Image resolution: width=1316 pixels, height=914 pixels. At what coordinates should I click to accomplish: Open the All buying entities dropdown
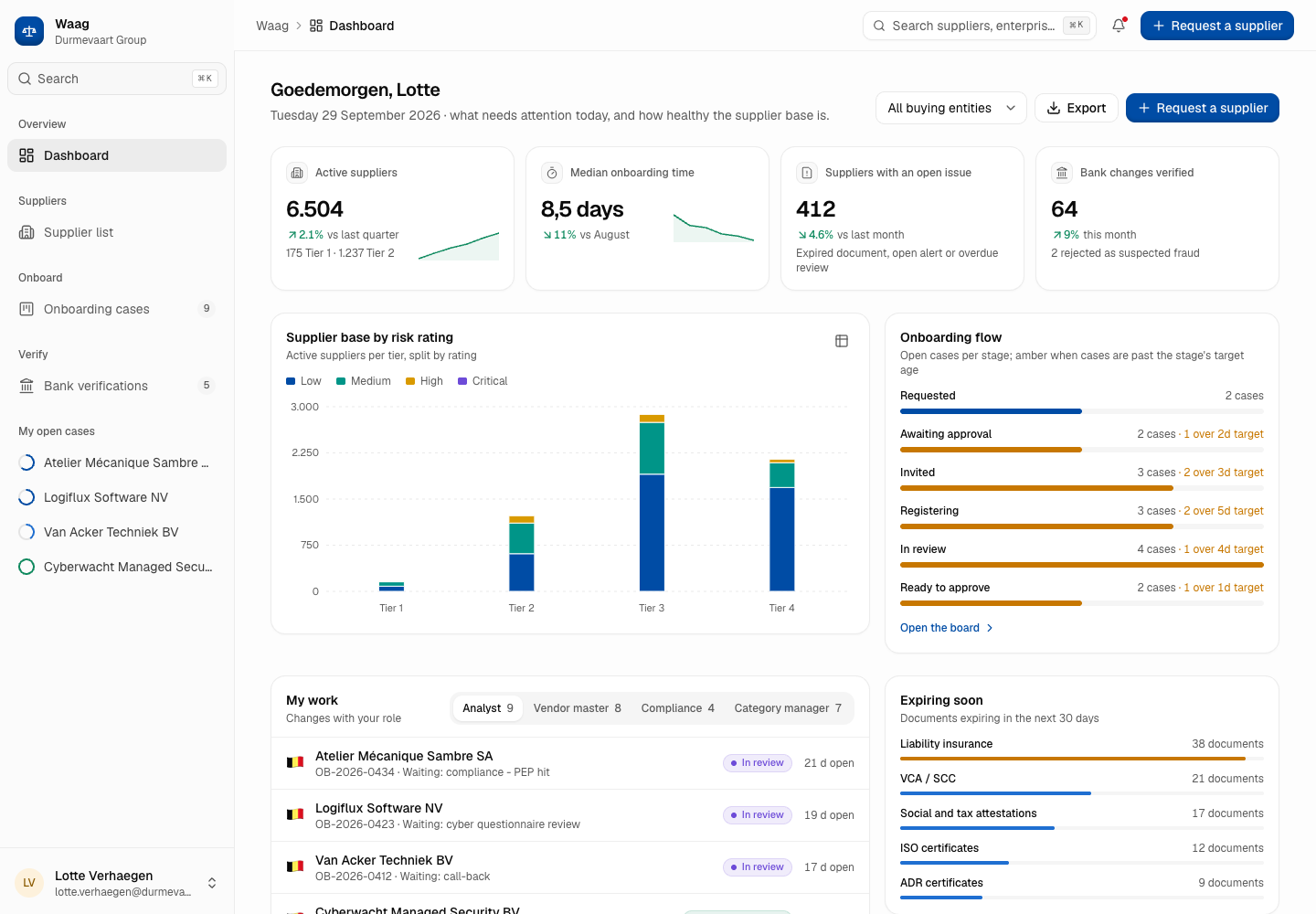pyautogui.click(x=951, y=108)
